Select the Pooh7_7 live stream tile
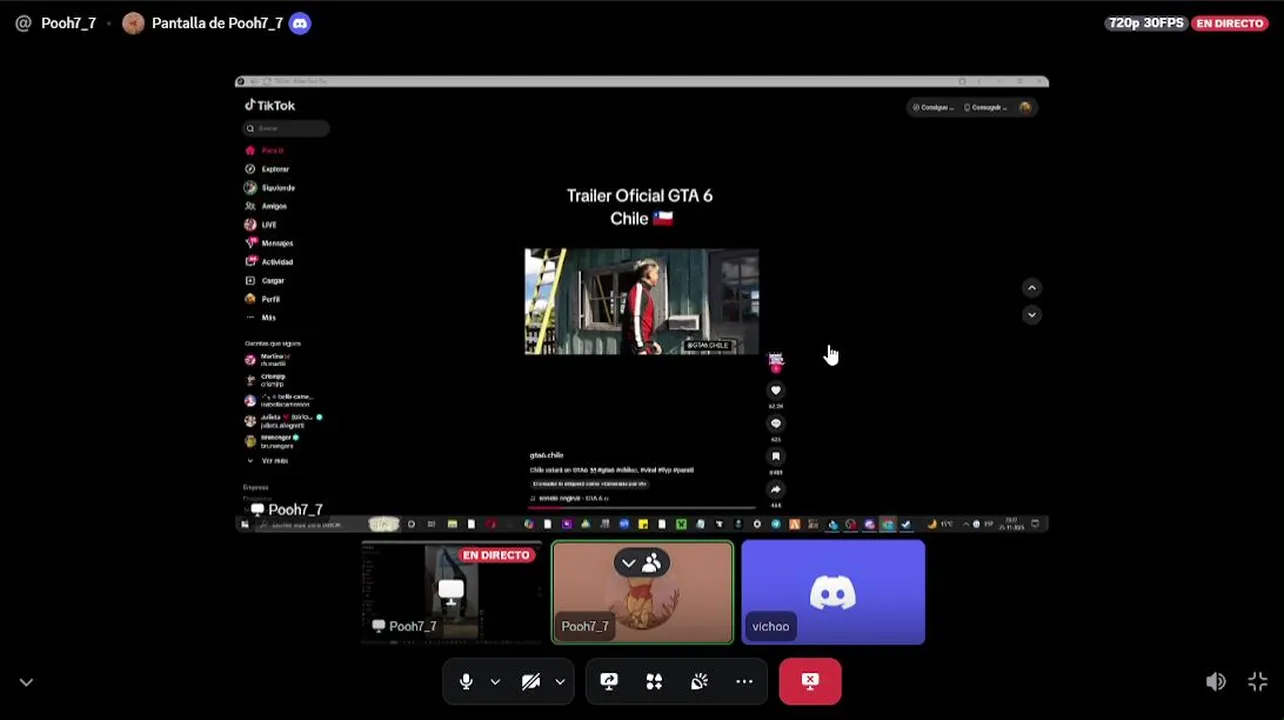Viewport: 1284px width, 720px height. click(x=451, y=593)
